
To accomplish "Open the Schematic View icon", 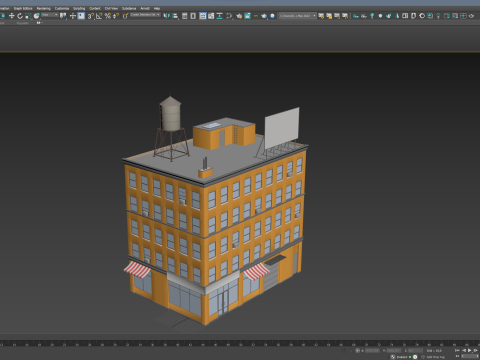I will coord(219,16).
